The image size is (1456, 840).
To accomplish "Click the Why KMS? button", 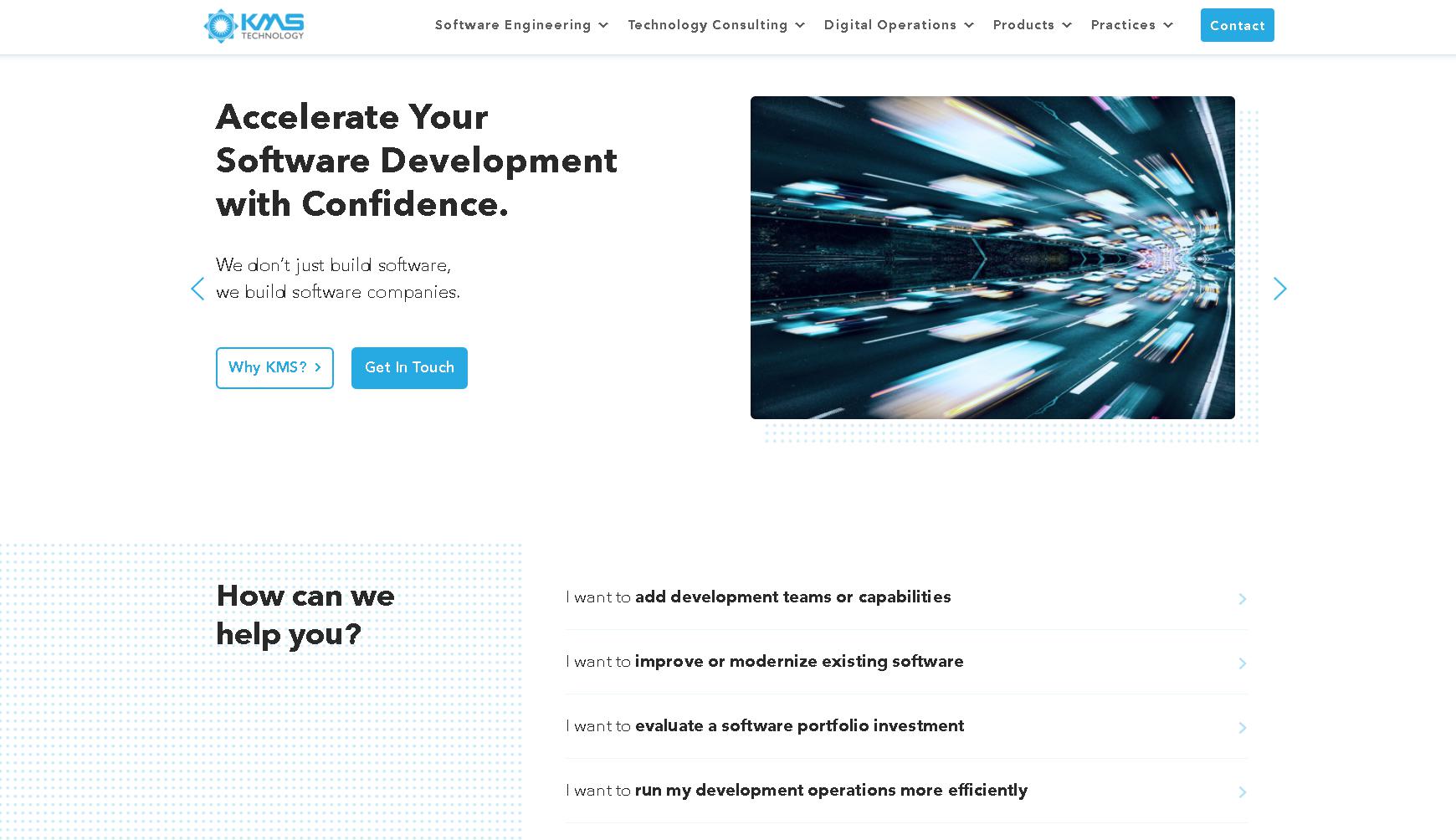I will pyautogui.click(x=274, y=368).
